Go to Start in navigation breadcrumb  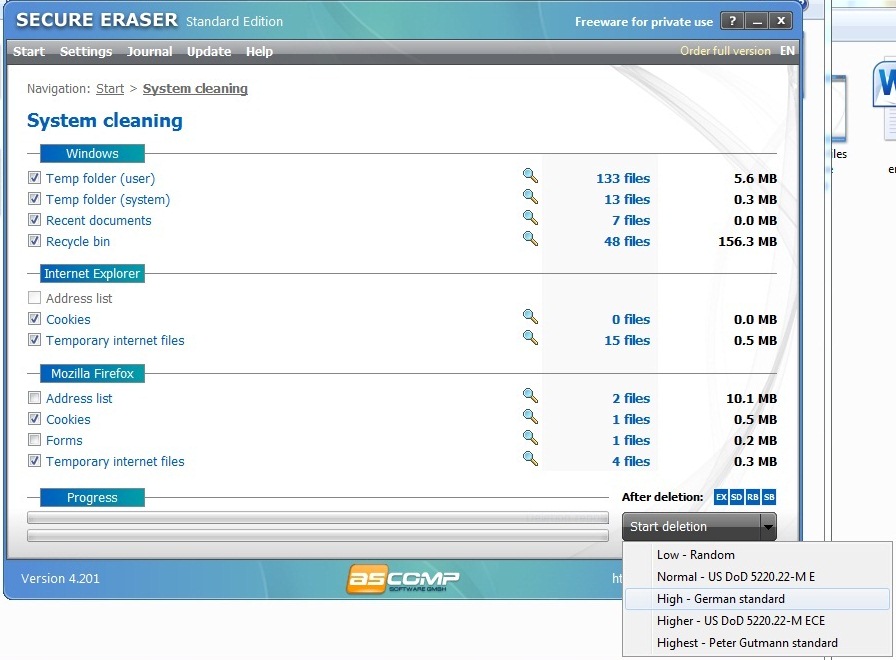(110, 89)
